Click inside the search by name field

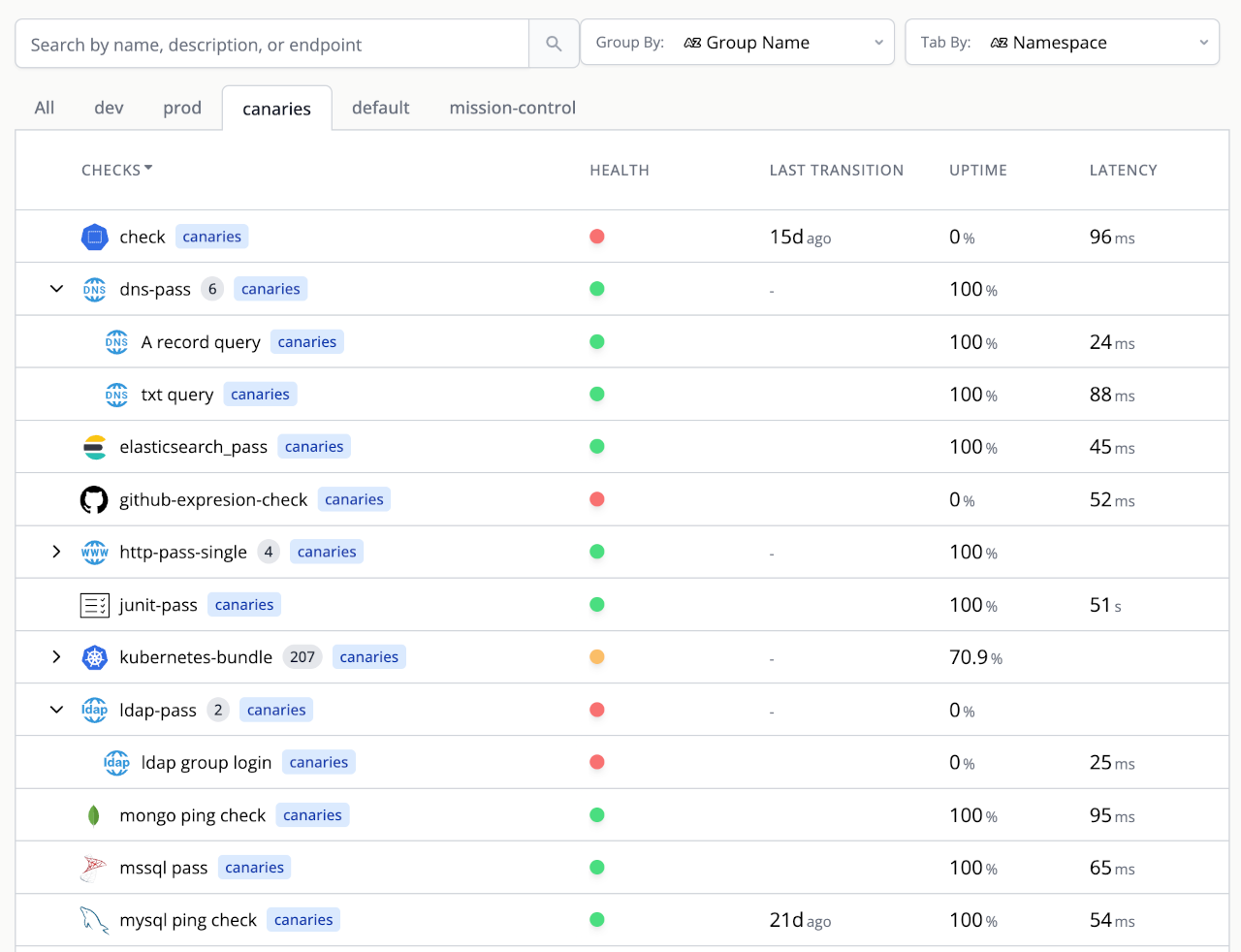[x=271, y=43]
